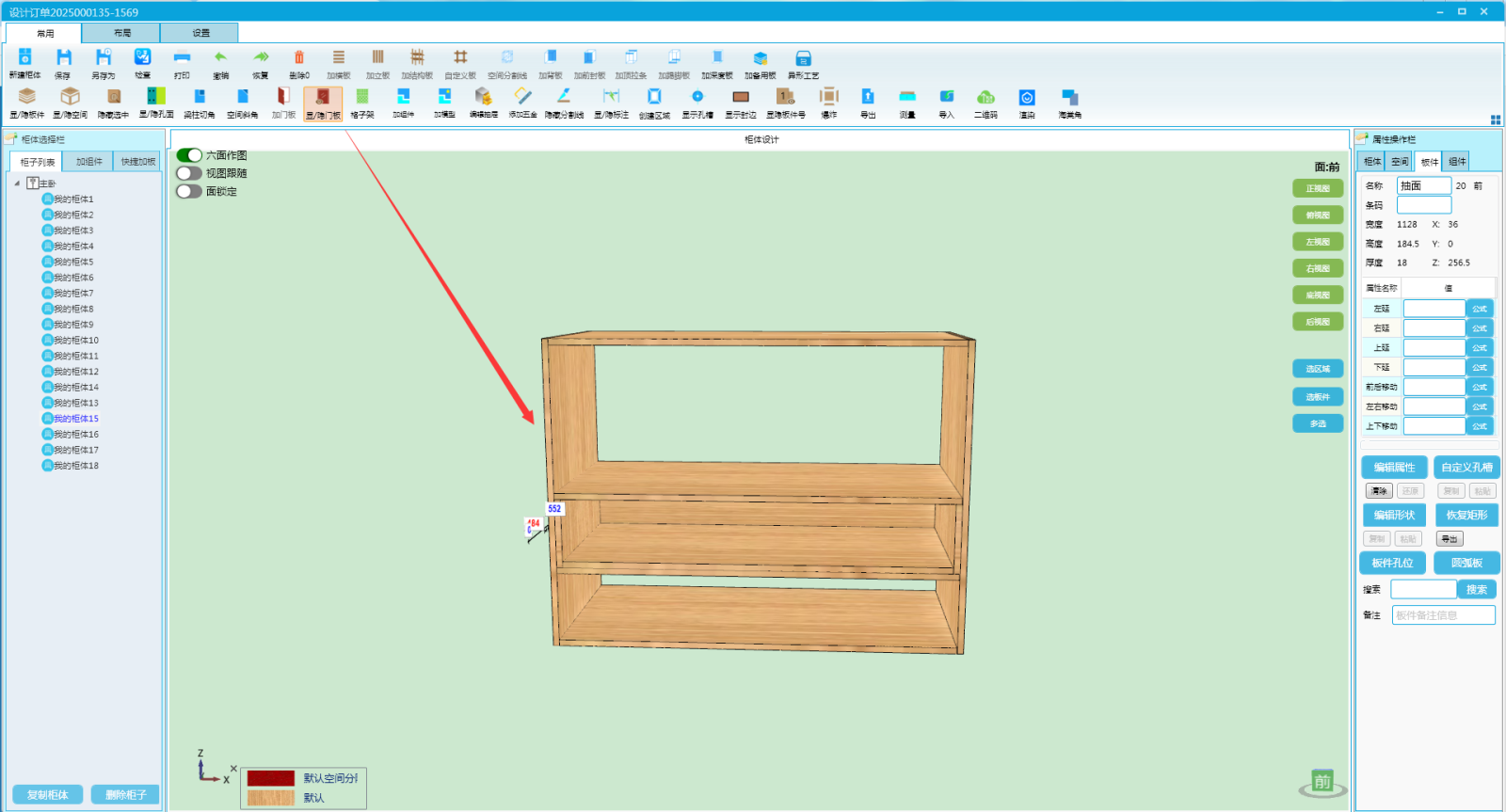Open the 加组件 tab in cabinet panel
The width and height of the screenshot is (1506, 812).
89,162
